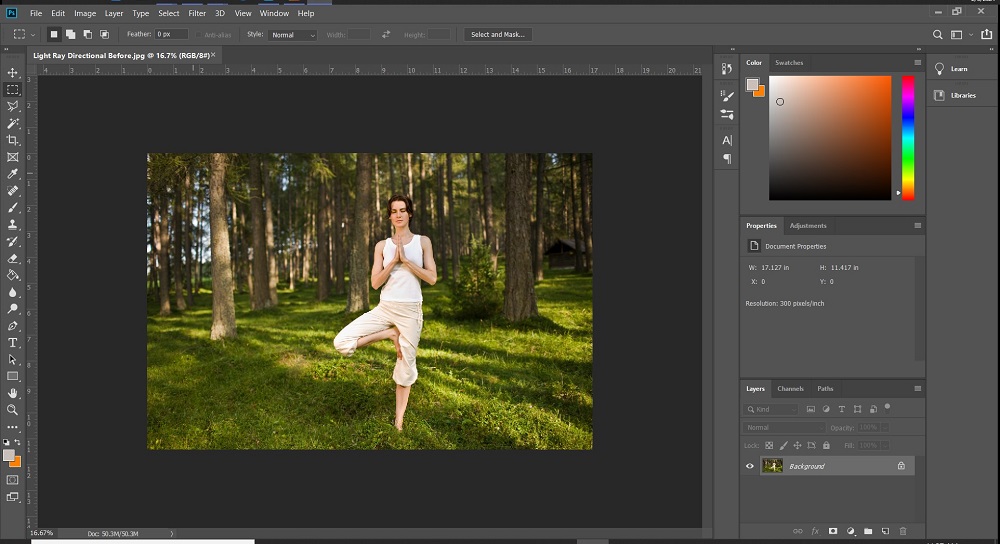This screenshot has height=544, width=1000.
Task: Select the Move tool
Action: pyautogui.click(x=13, y=73)
